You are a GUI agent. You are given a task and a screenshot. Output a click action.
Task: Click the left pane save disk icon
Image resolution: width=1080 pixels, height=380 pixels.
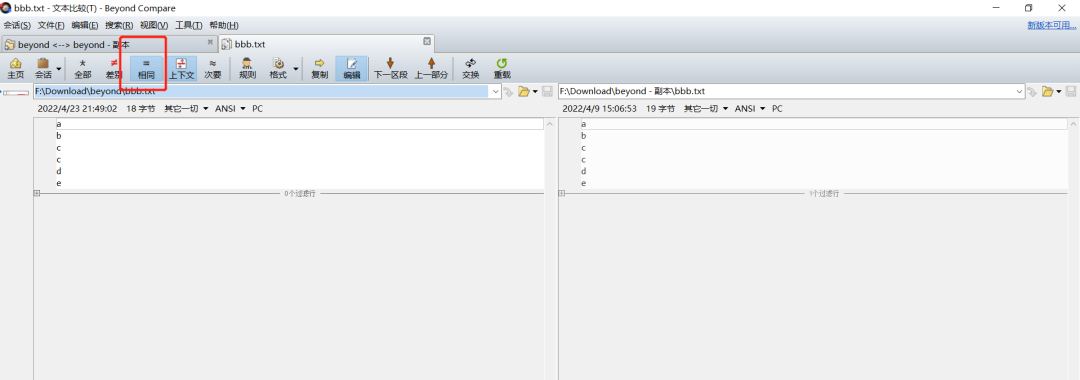tap(547, 91)
